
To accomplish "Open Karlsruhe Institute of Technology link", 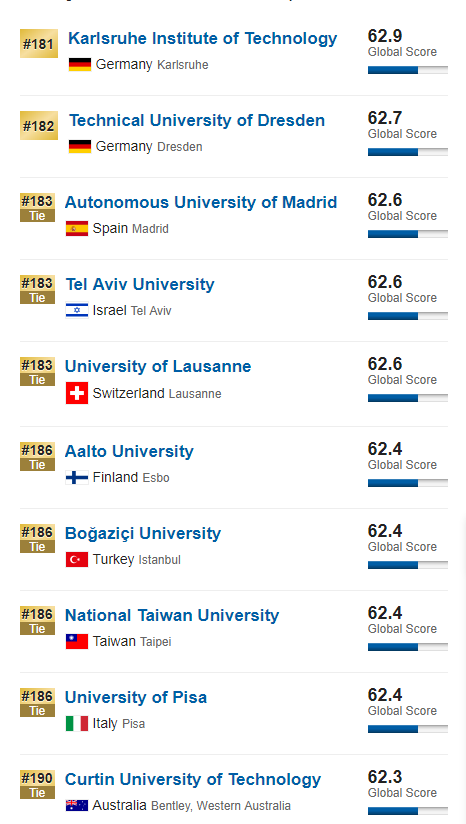I will pyautogui.click(x=203, y=38).
